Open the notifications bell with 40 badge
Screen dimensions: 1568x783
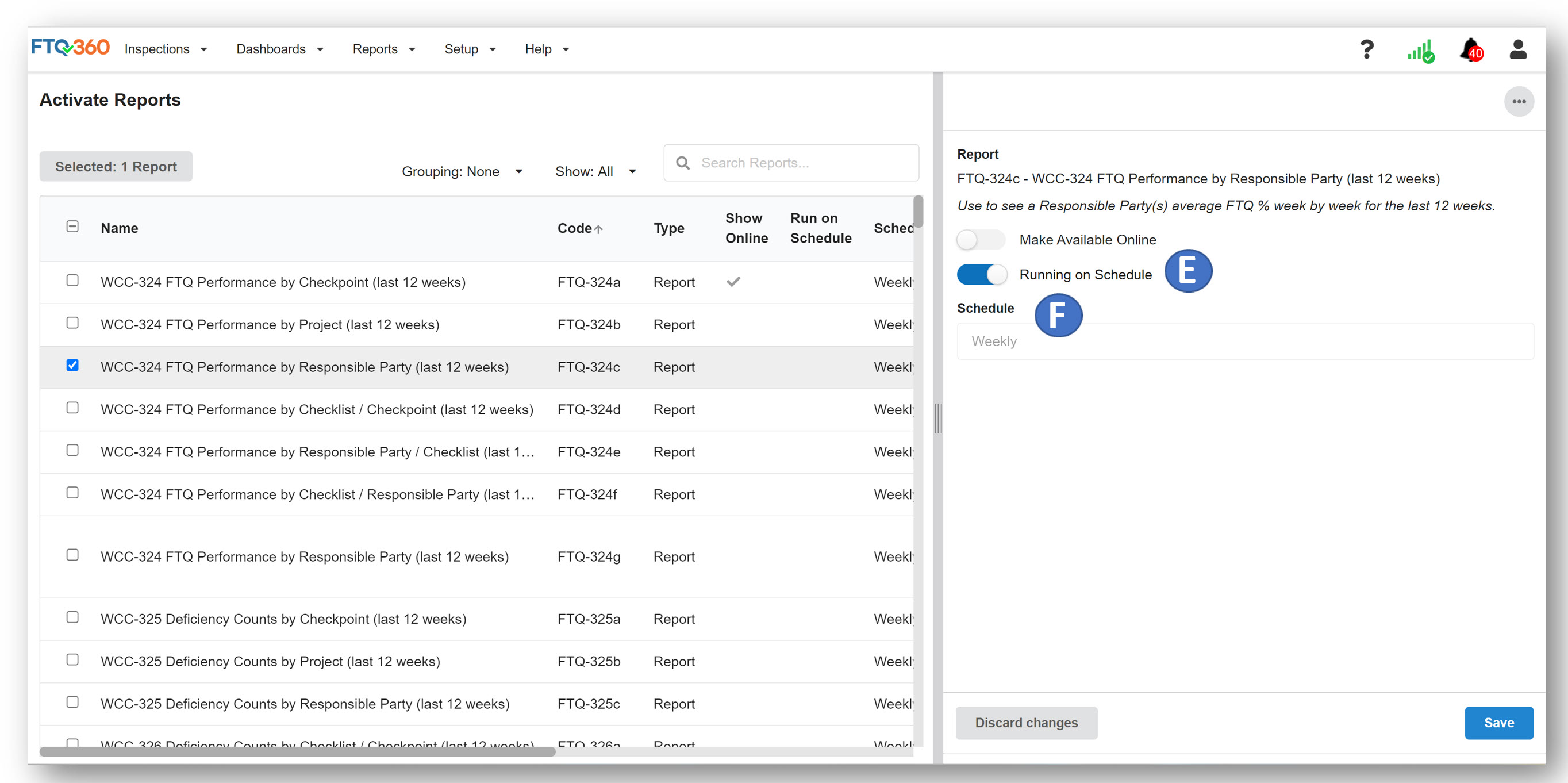(1471, 50)
